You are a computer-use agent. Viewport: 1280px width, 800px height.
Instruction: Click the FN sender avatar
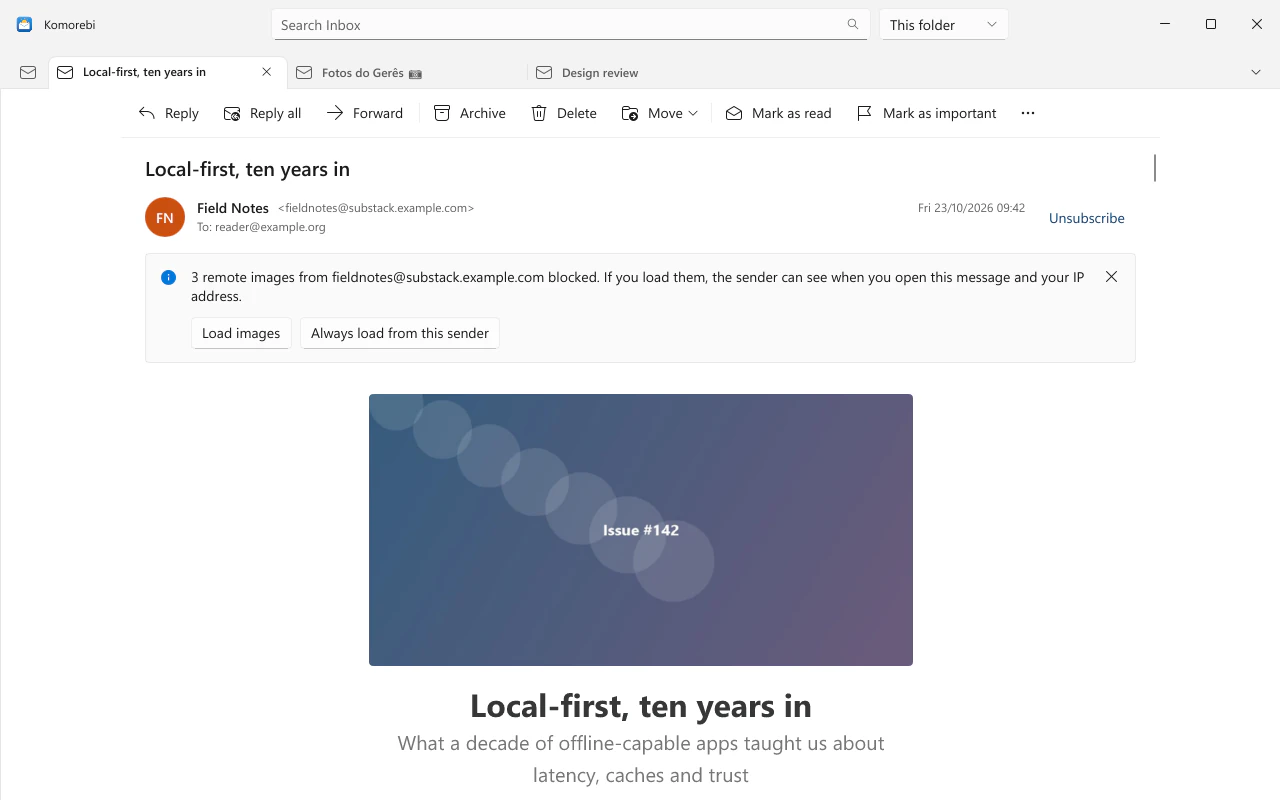[165, 217]
